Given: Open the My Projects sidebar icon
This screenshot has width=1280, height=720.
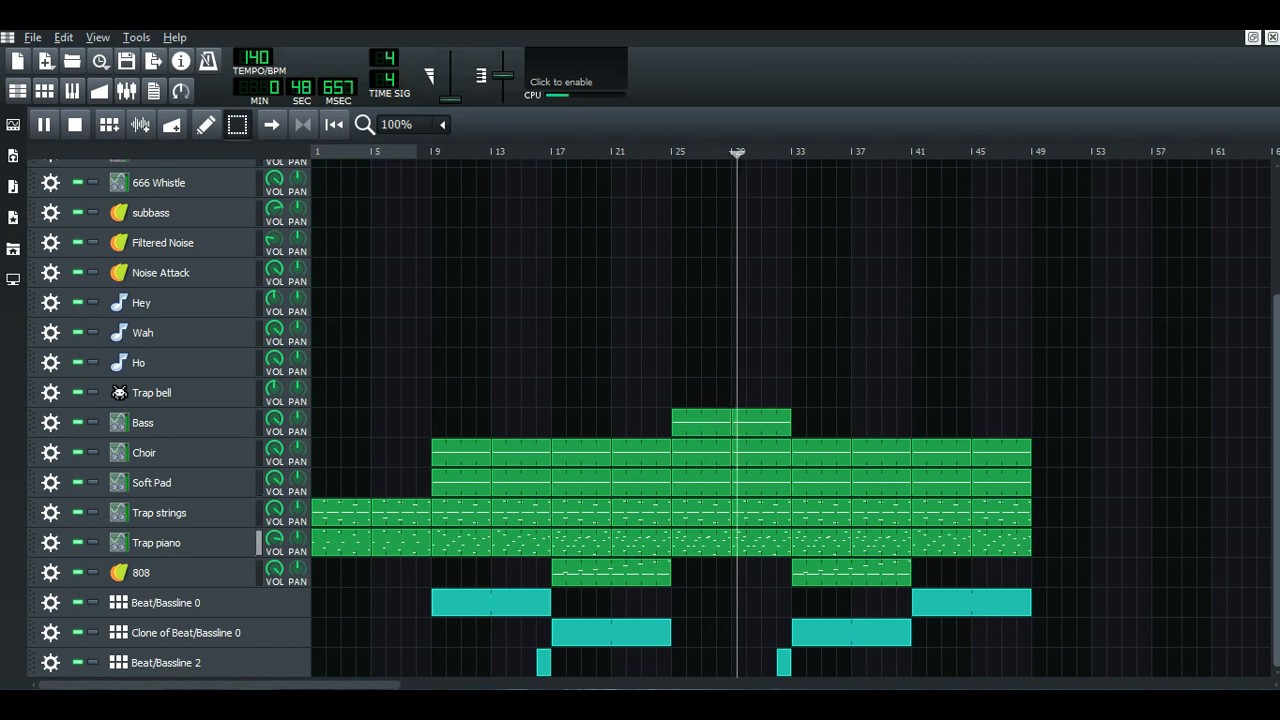Looking at the screenshot, I should [13, 156].
